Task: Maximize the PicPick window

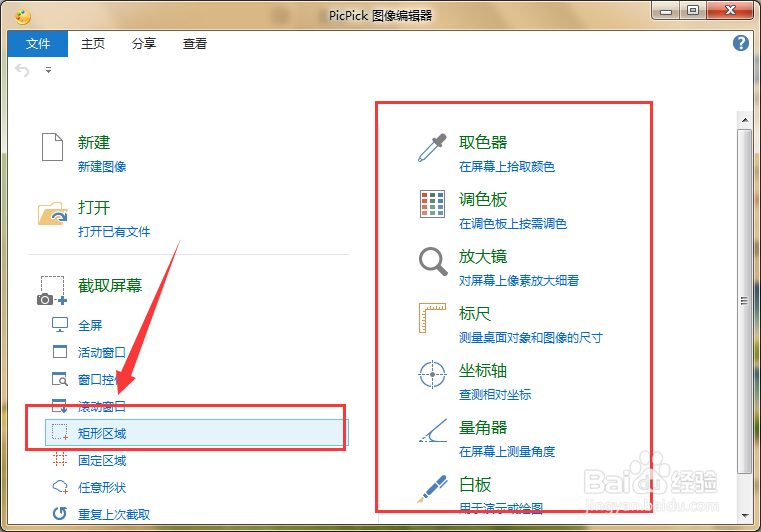Action: pos(693,10)
